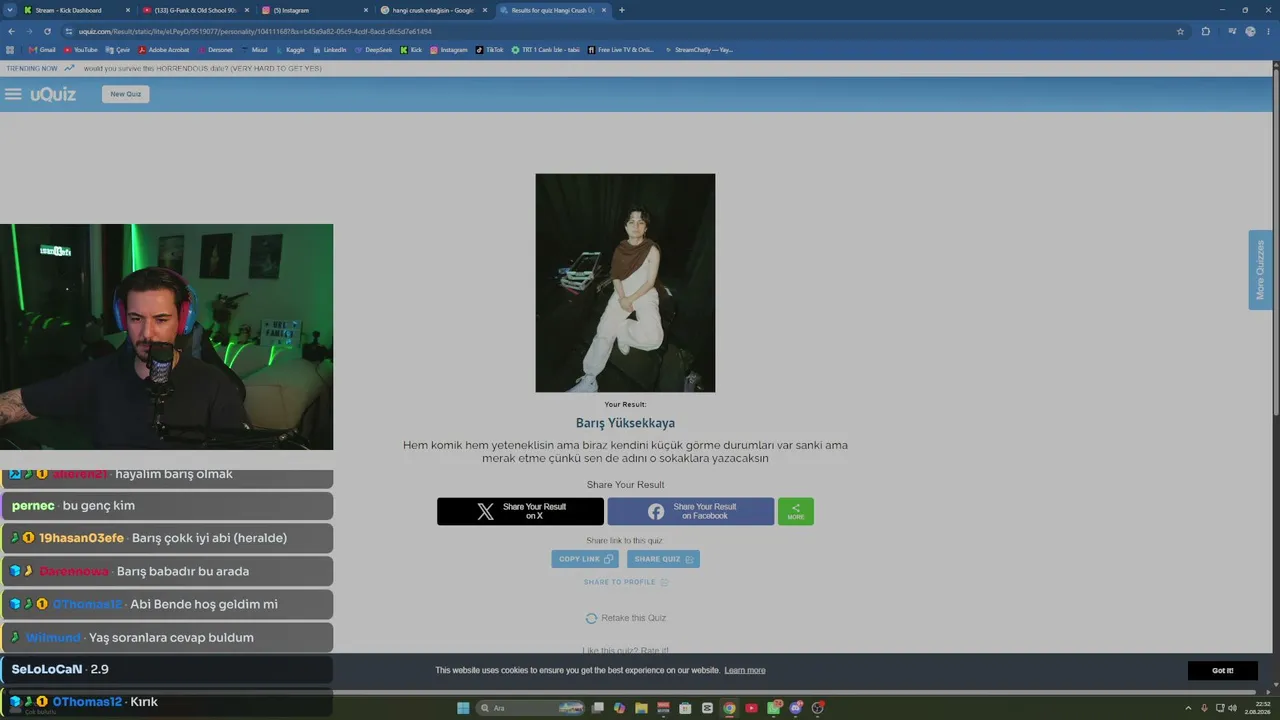Go forward in browser history
Image resolution: width=1280 pixels, height=720 pixels.
tap(29, 31)
